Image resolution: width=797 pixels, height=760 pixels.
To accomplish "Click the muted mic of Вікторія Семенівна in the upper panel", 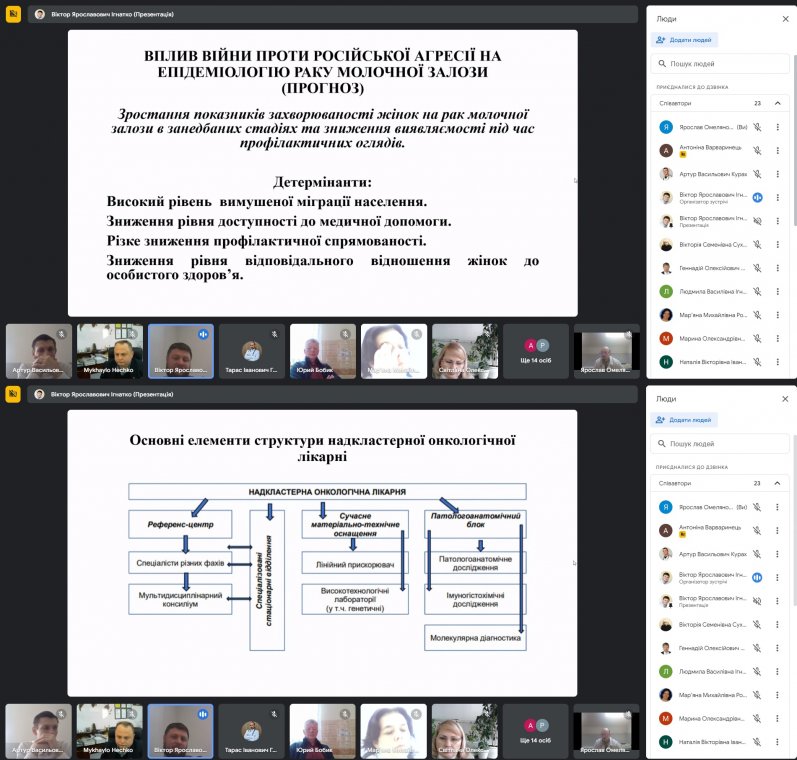I will click(x=757, y=245).
